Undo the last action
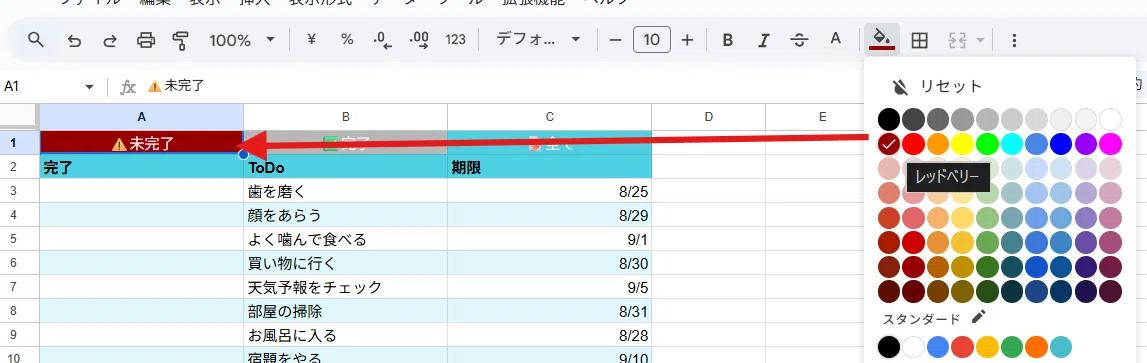The width and height of the screenshot is (1147, 363). (74, 40)
